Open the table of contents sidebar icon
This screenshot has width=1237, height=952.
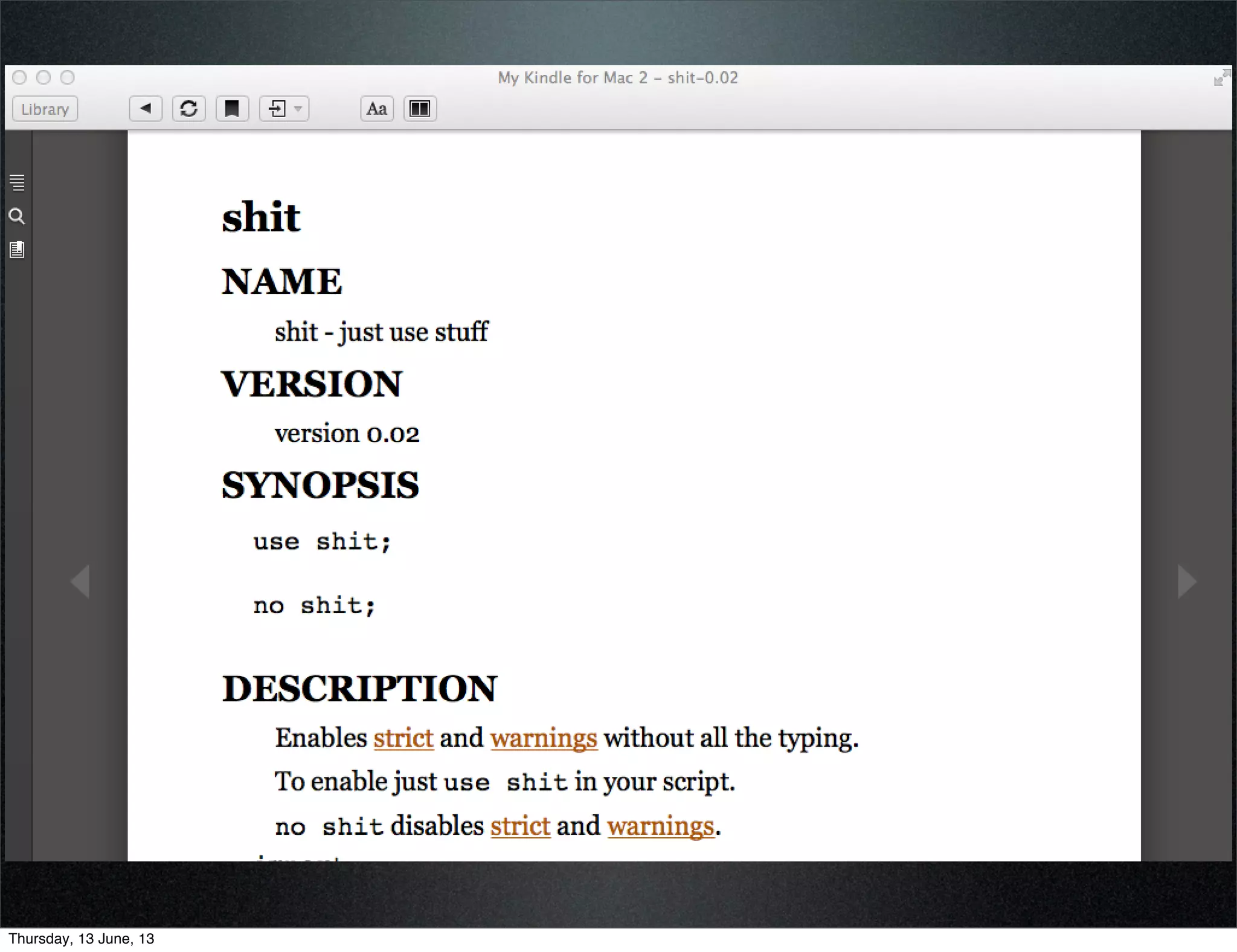[x=17, y=182]
